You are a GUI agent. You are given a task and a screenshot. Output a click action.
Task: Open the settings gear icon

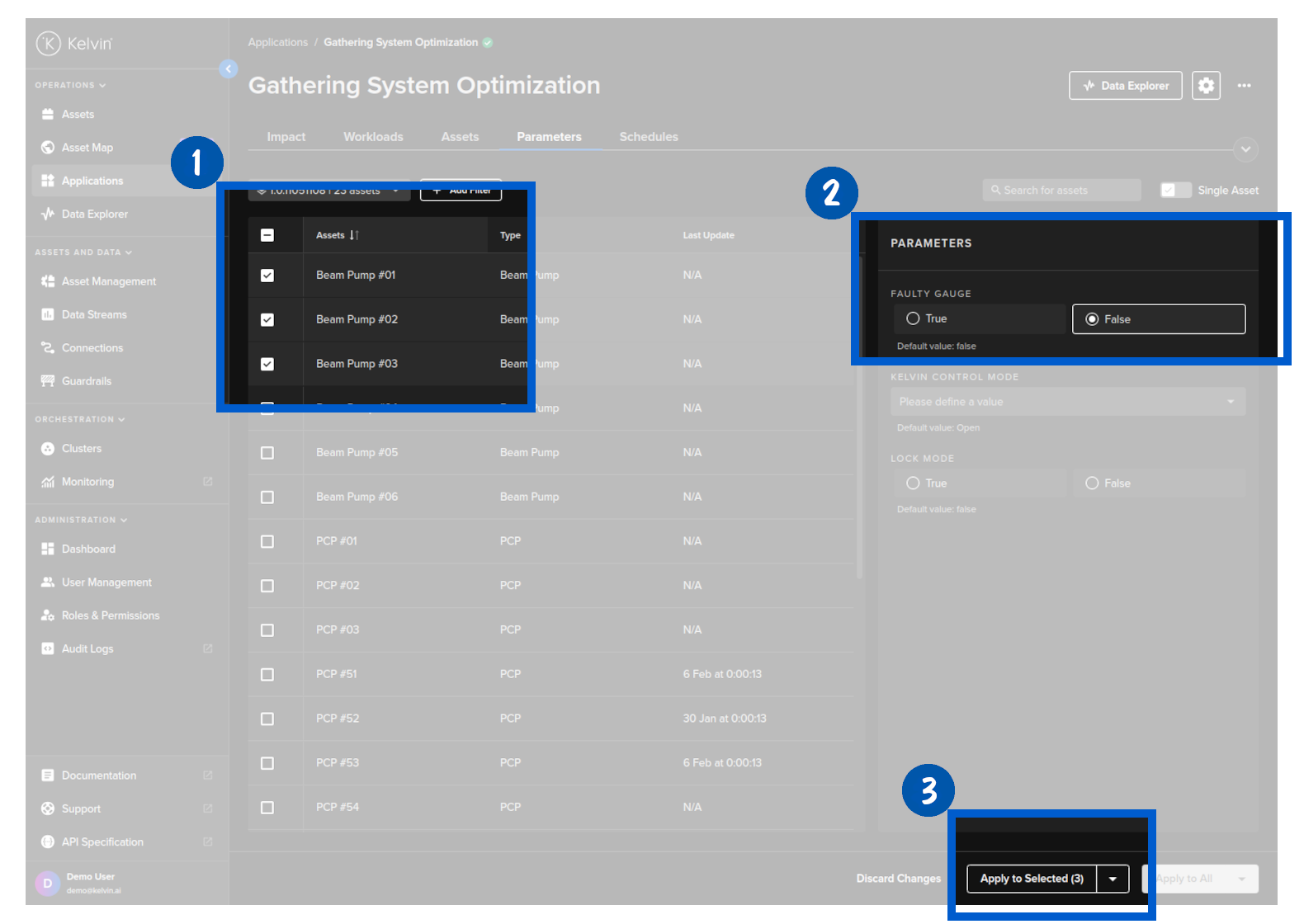coord(1206,86)
